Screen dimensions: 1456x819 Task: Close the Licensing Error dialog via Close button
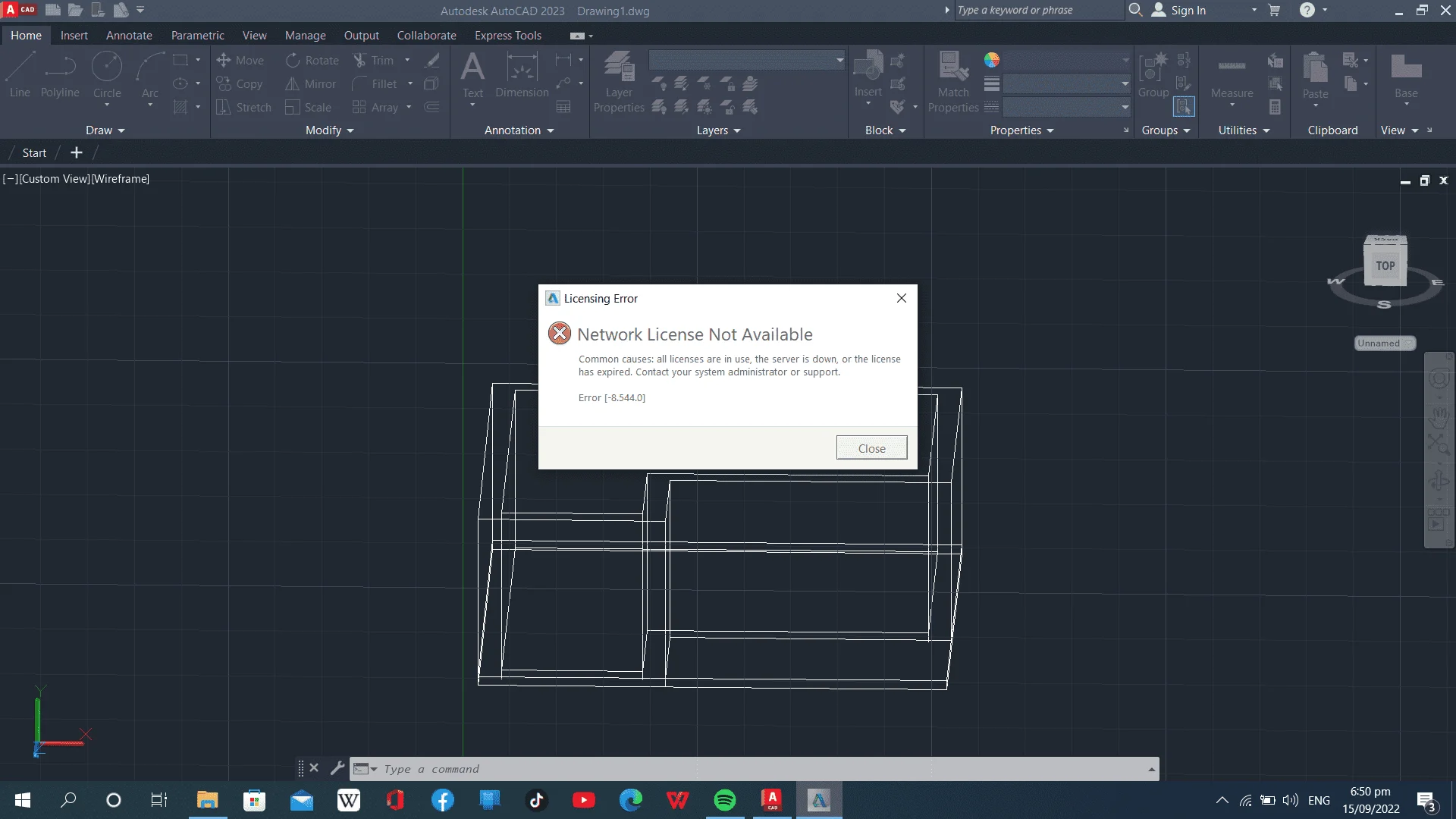tap(871, 447)
